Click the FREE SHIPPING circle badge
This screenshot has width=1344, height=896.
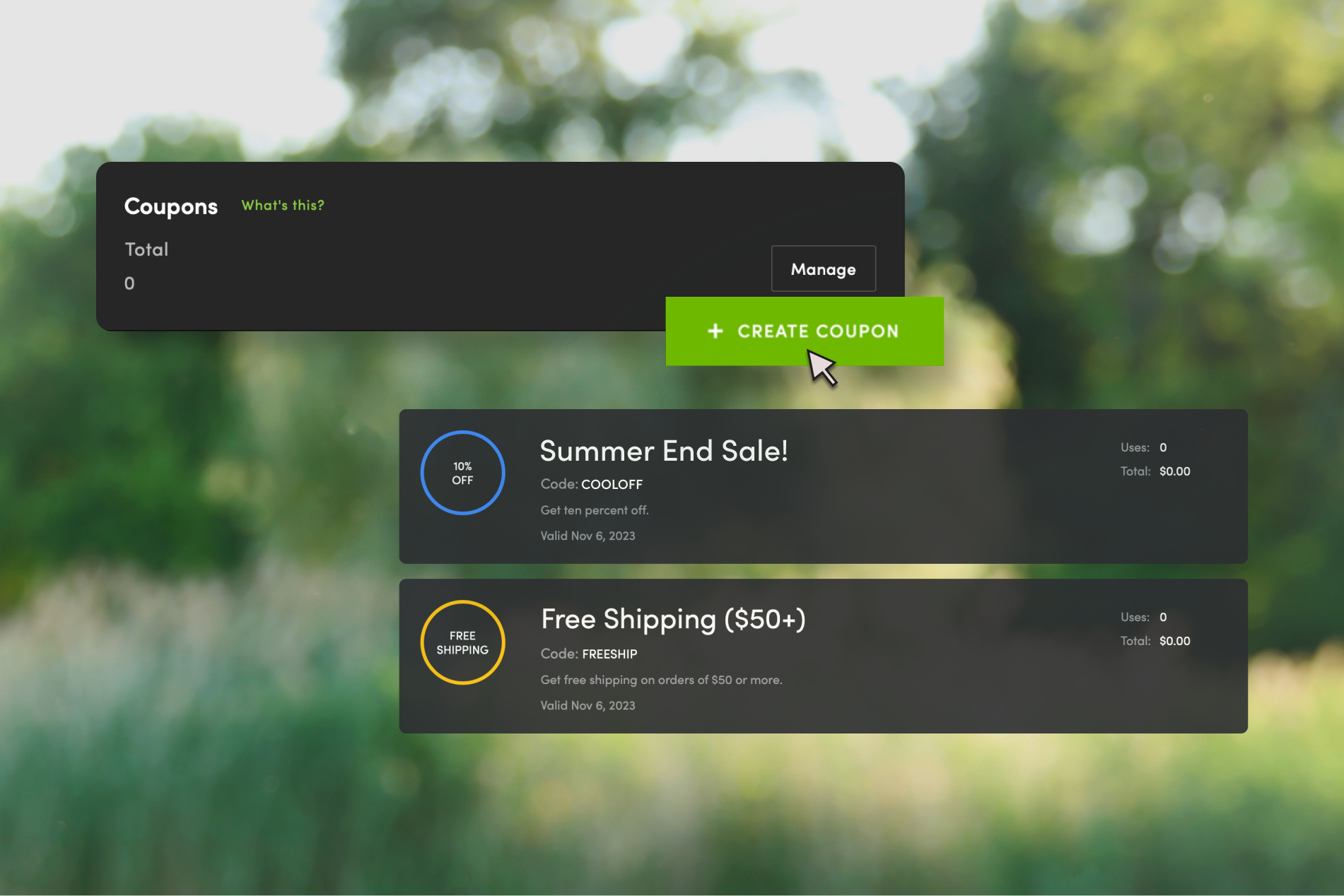462,642
